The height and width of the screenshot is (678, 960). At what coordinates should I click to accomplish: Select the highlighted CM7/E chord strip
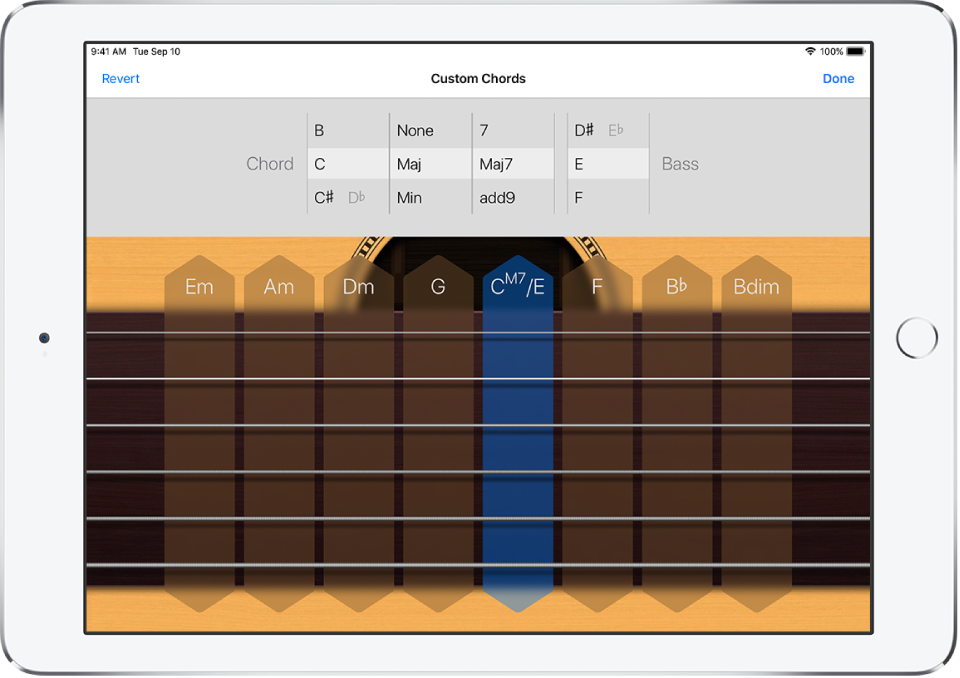click(x=516, y=286)
